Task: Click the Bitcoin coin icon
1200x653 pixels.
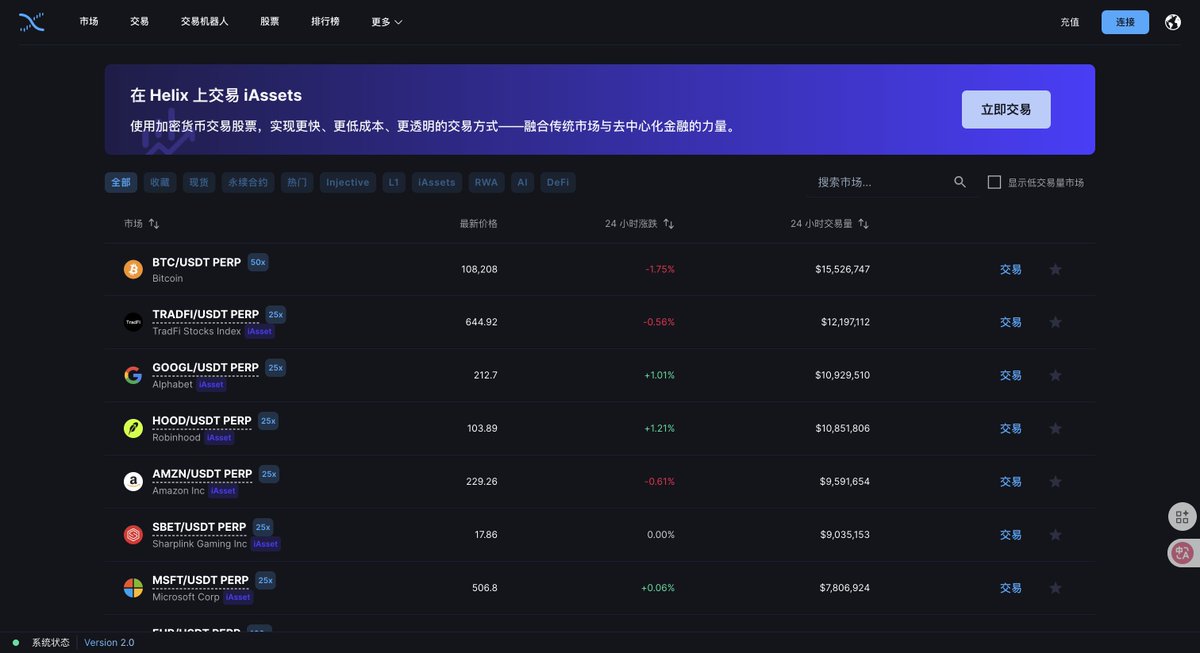Action: coord(133,269)
